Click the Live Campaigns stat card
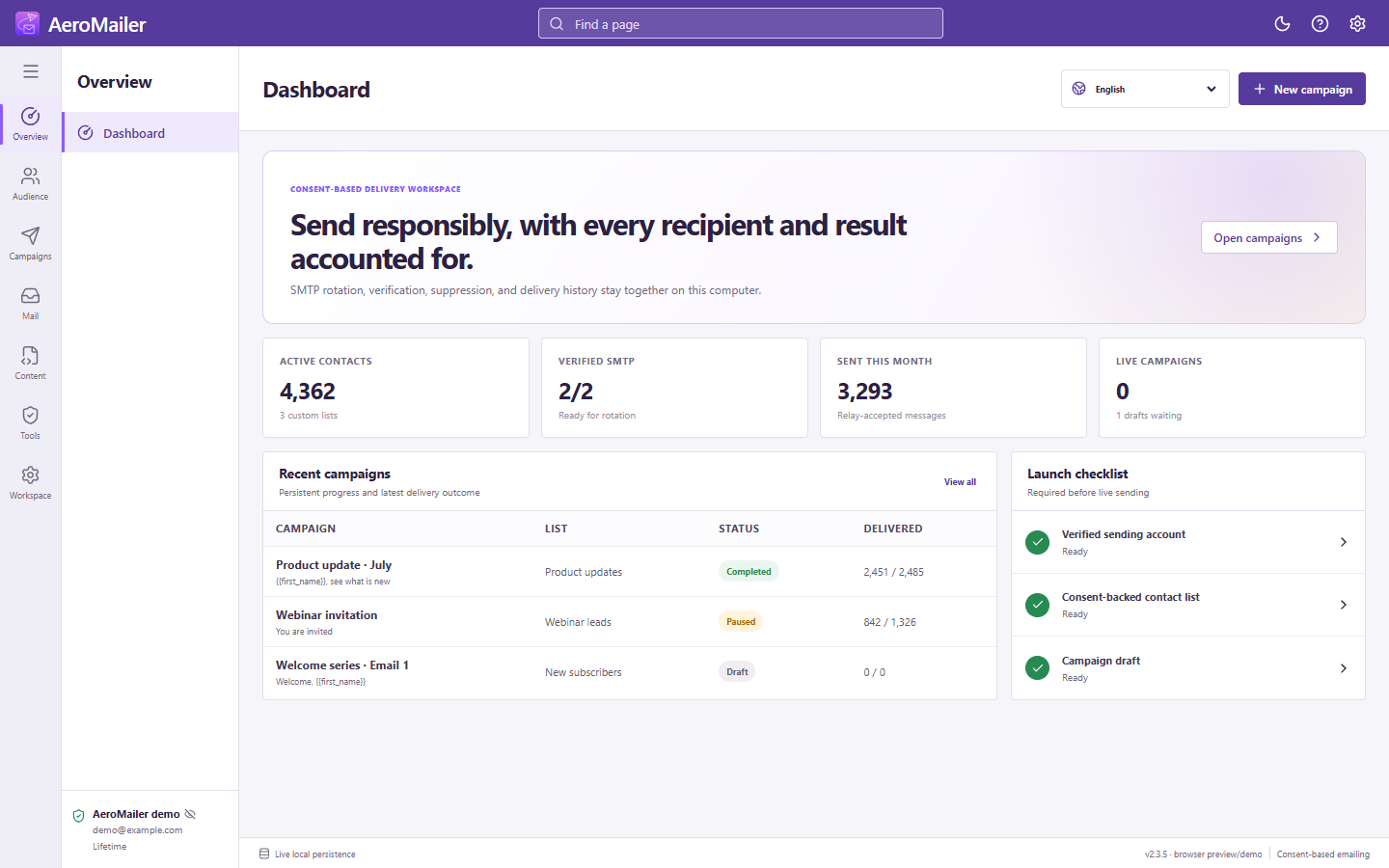The height and width of the screenshot is (868, 1389). pos(1232,388)
